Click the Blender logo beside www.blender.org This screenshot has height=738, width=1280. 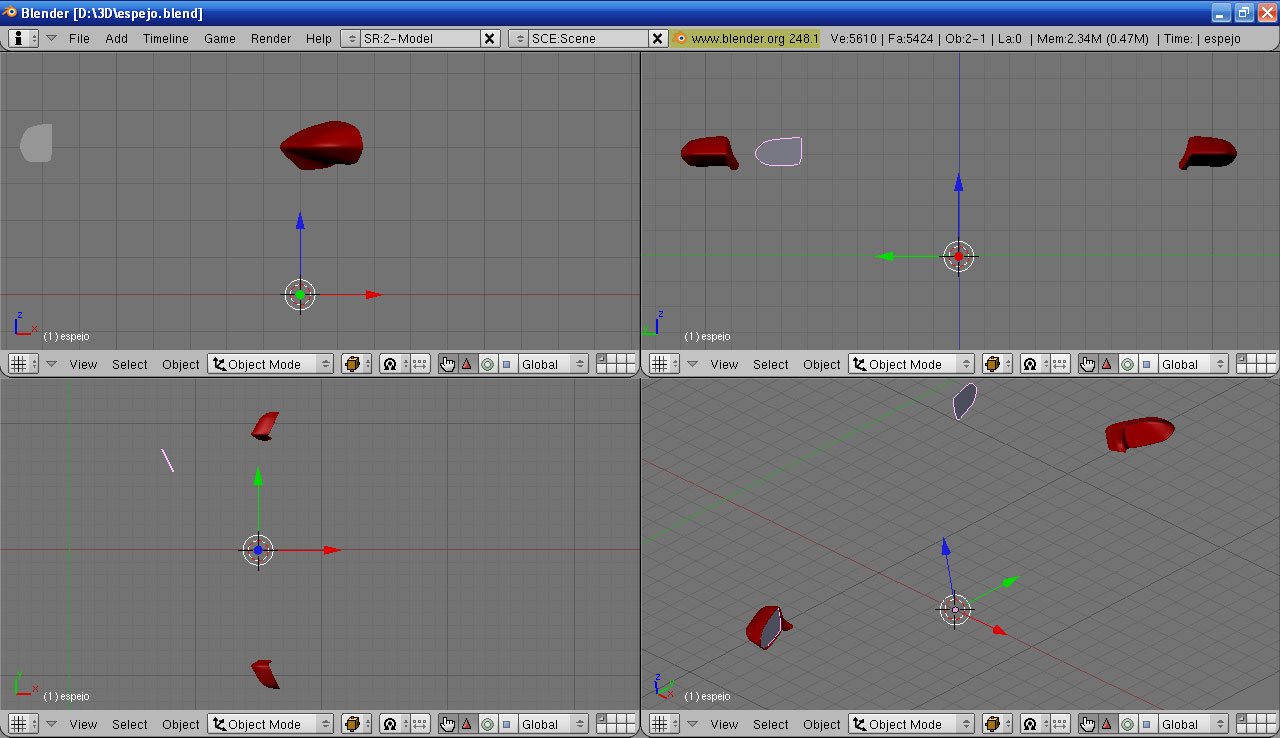click(681, 38)
